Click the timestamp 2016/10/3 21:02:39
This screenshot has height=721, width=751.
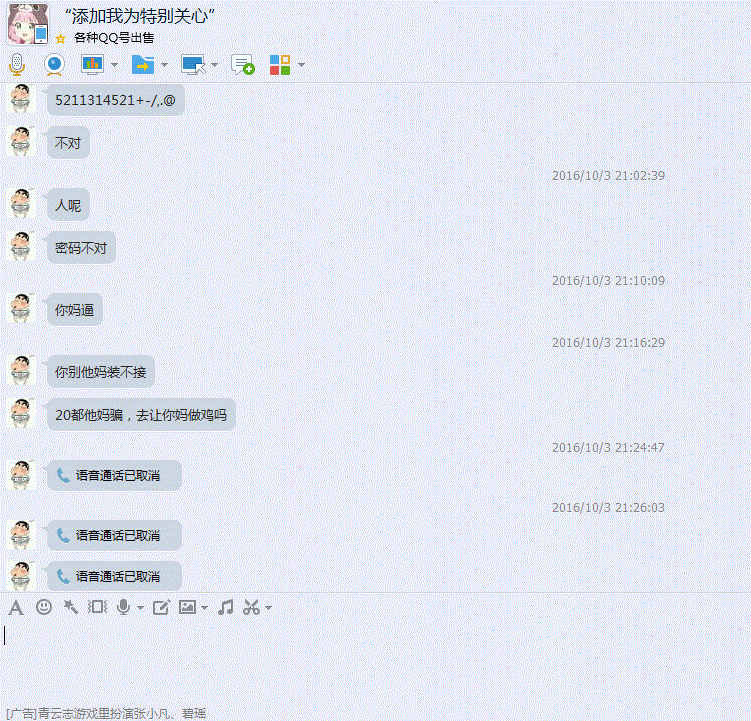[608, 175]
